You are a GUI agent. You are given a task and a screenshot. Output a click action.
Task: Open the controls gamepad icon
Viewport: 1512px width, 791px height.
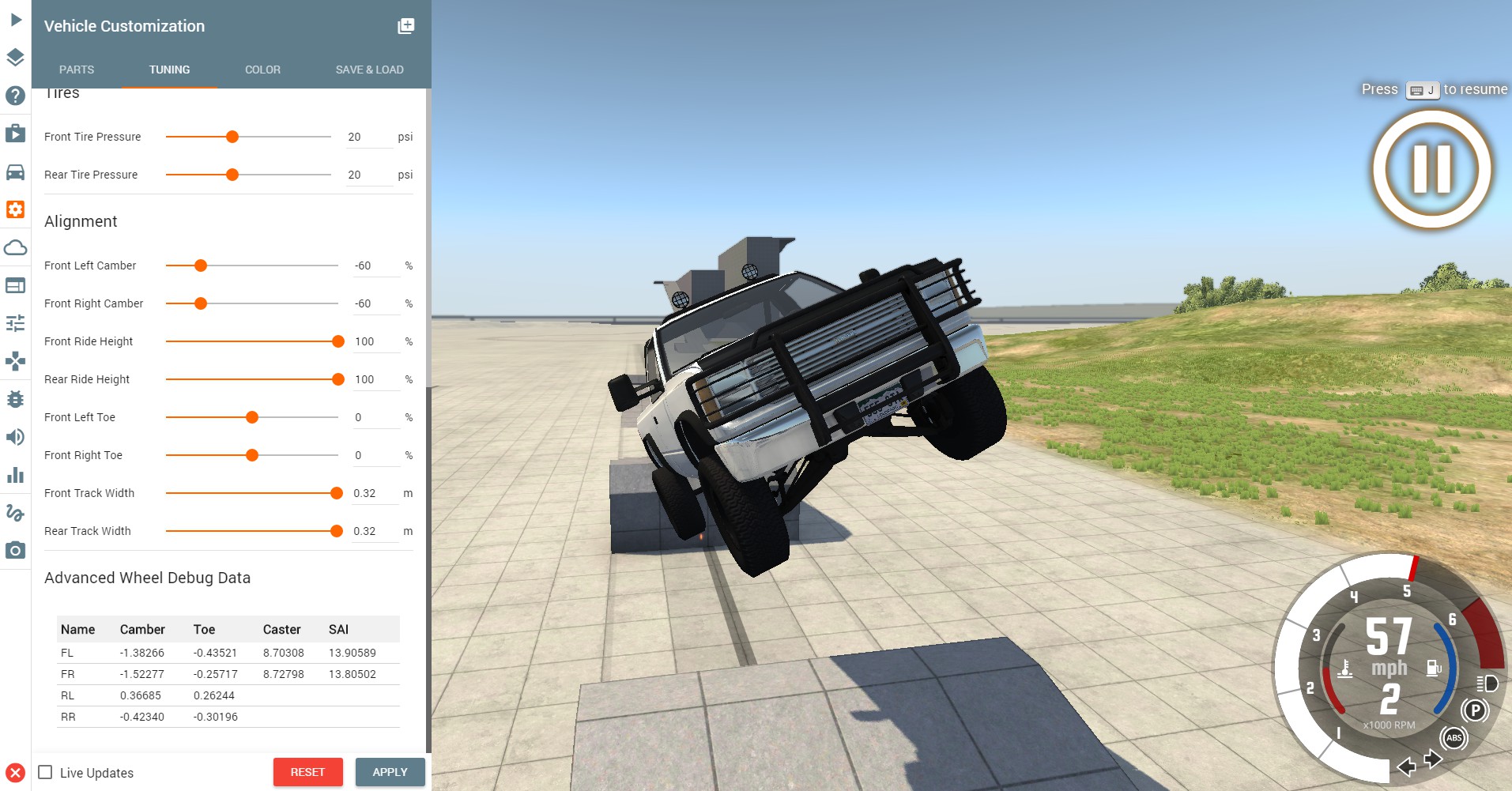16,361
